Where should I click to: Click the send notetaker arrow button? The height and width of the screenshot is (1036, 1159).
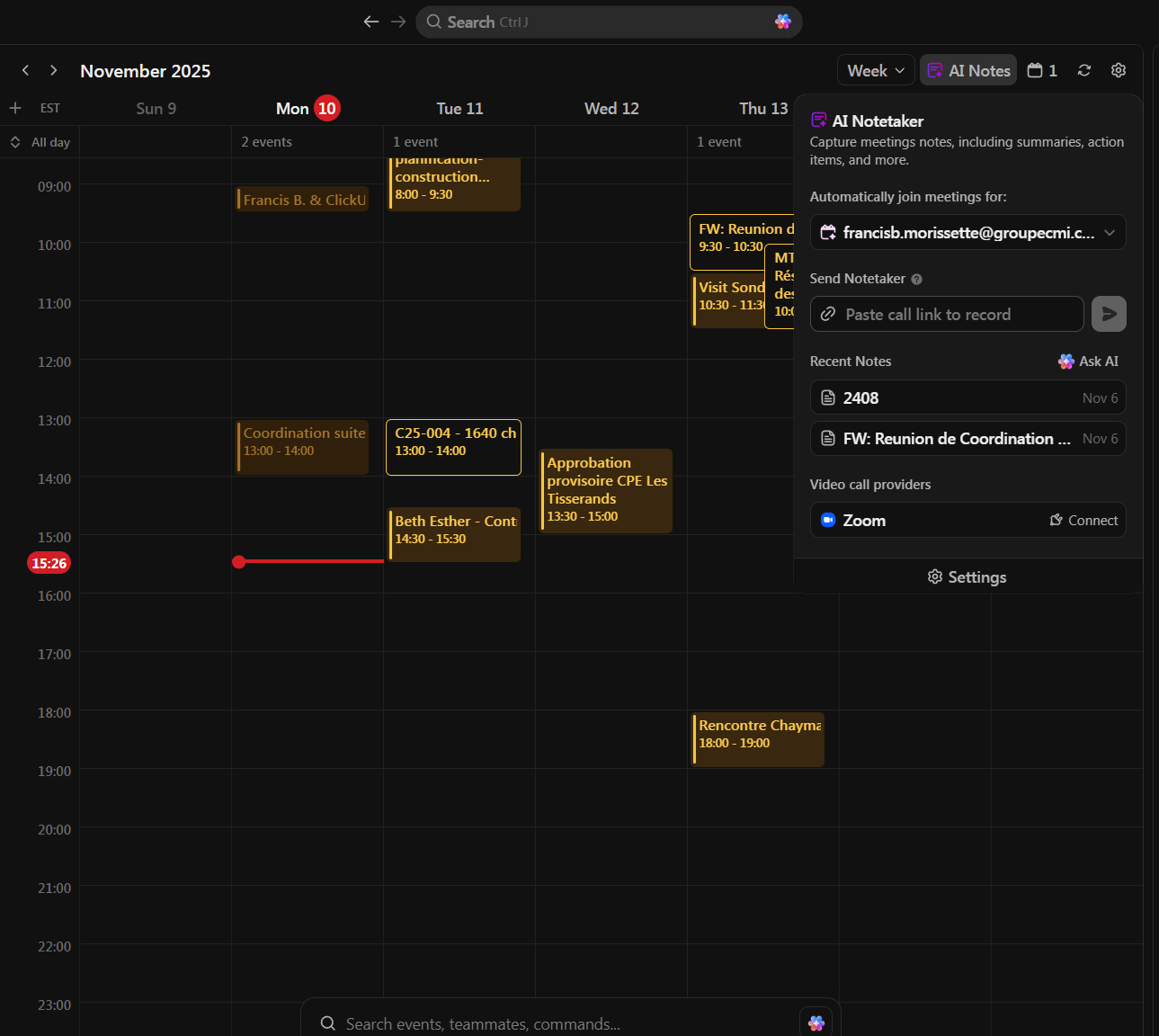tap(1109, 314)
